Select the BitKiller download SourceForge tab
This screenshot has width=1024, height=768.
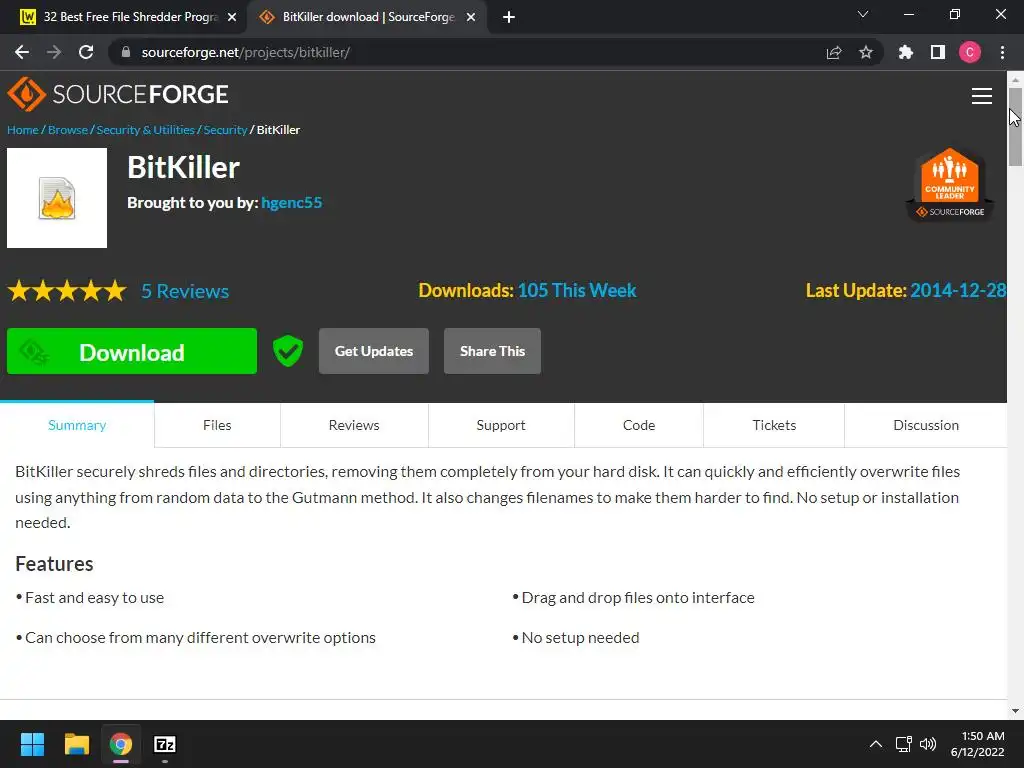point(366,17)
